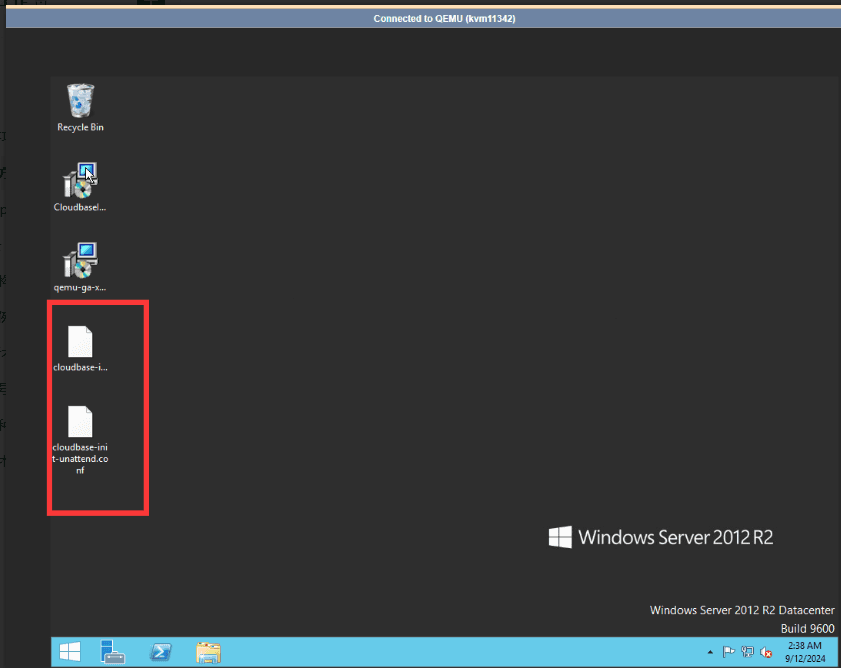Click the muted speaker tray icon

(766, 652)
